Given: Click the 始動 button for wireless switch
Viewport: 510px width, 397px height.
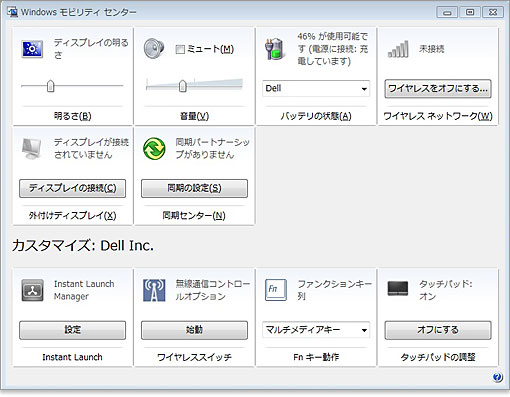Looking at the screenshot, I should click(x=194, y=330).
